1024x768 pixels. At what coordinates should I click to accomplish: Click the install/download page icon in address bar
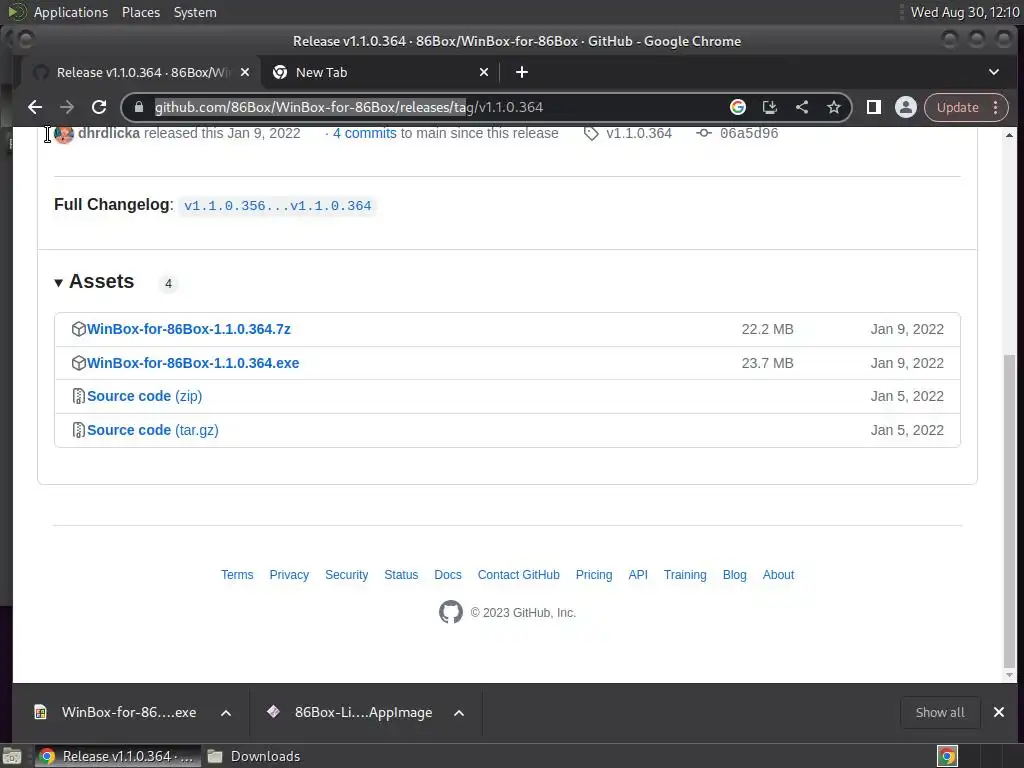[x=770, y=107]
